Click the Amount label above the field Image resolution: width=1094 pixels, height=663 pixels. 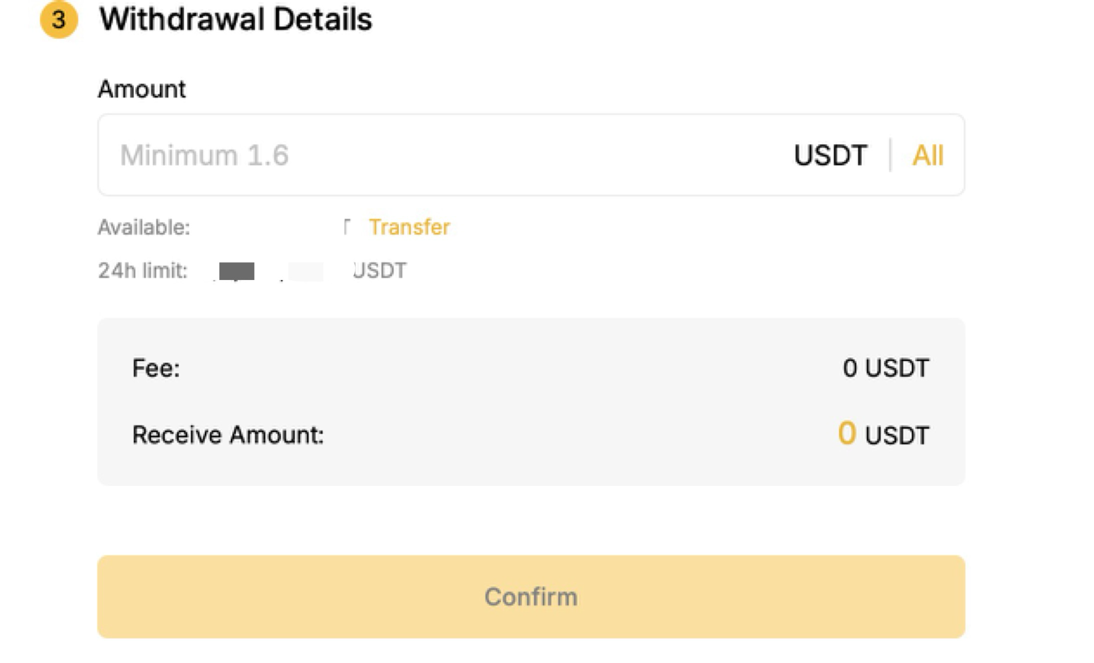[141, 89]
